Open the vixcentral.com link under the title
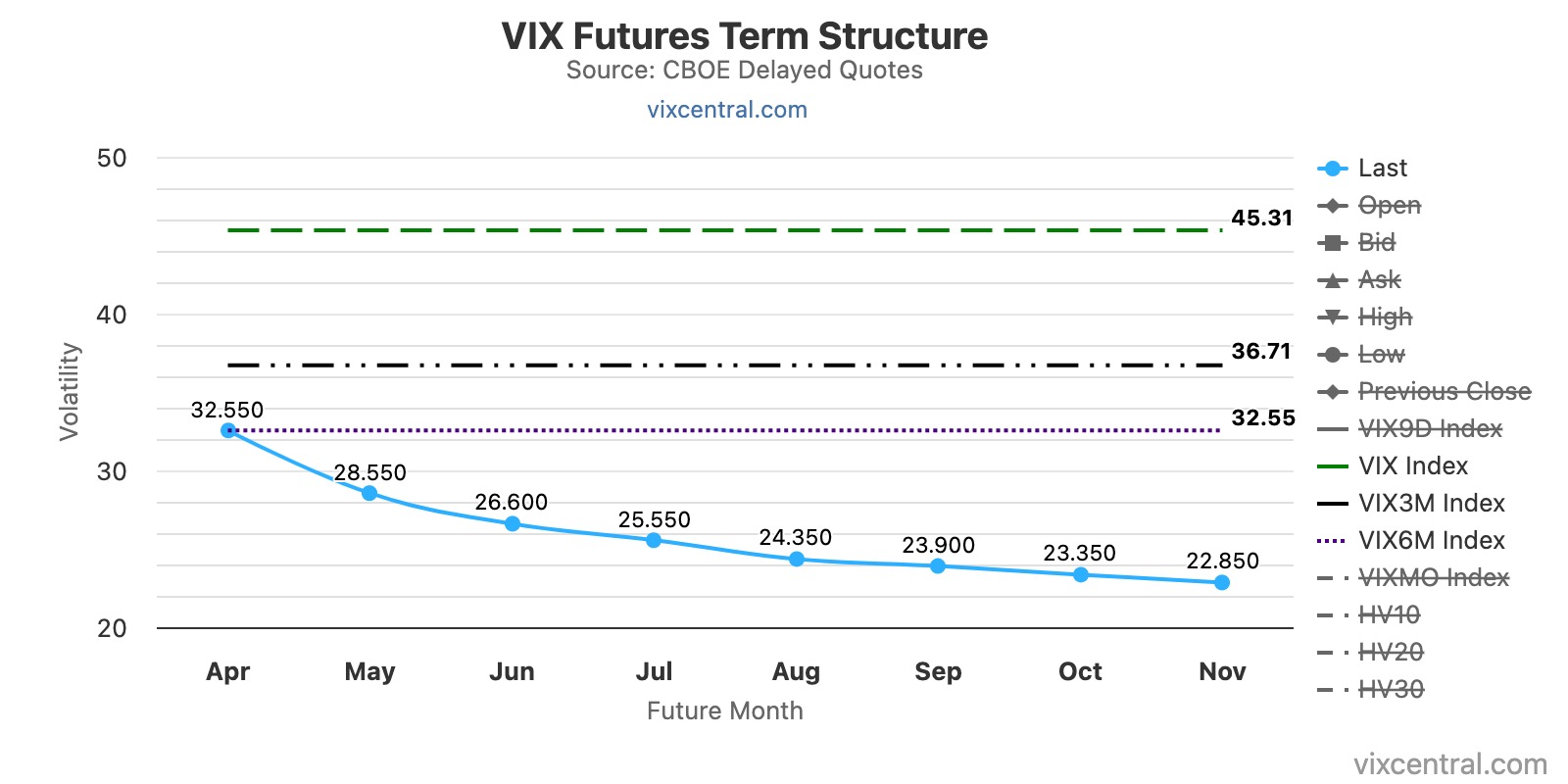 (x=727, y=110)
